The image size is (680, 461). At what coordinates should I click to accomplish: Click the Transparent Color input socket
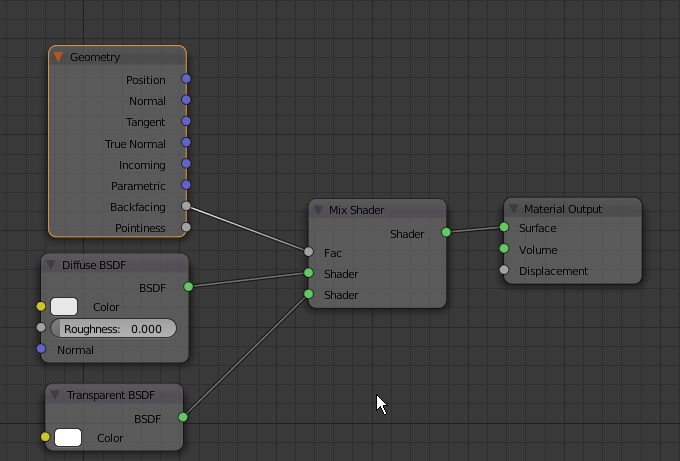click(x=45, y=437)
